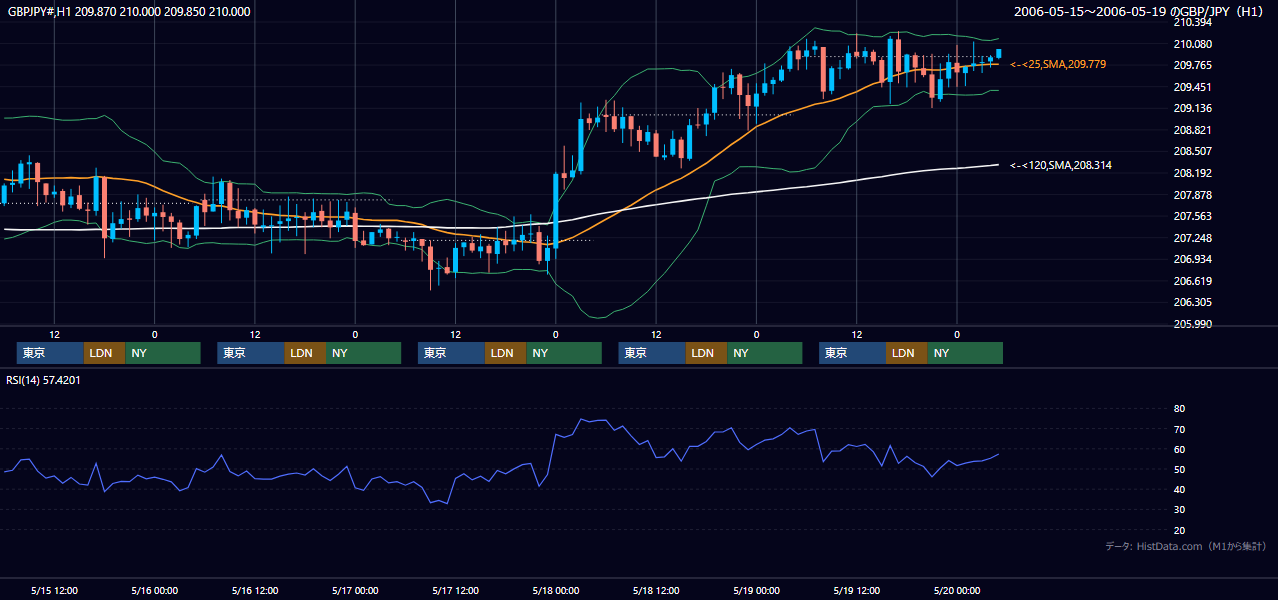Image resolution: width=1278 pixels, height=600 pixels.
Task: Click price axis label 209.451
Action: [x=1192, y=87]
